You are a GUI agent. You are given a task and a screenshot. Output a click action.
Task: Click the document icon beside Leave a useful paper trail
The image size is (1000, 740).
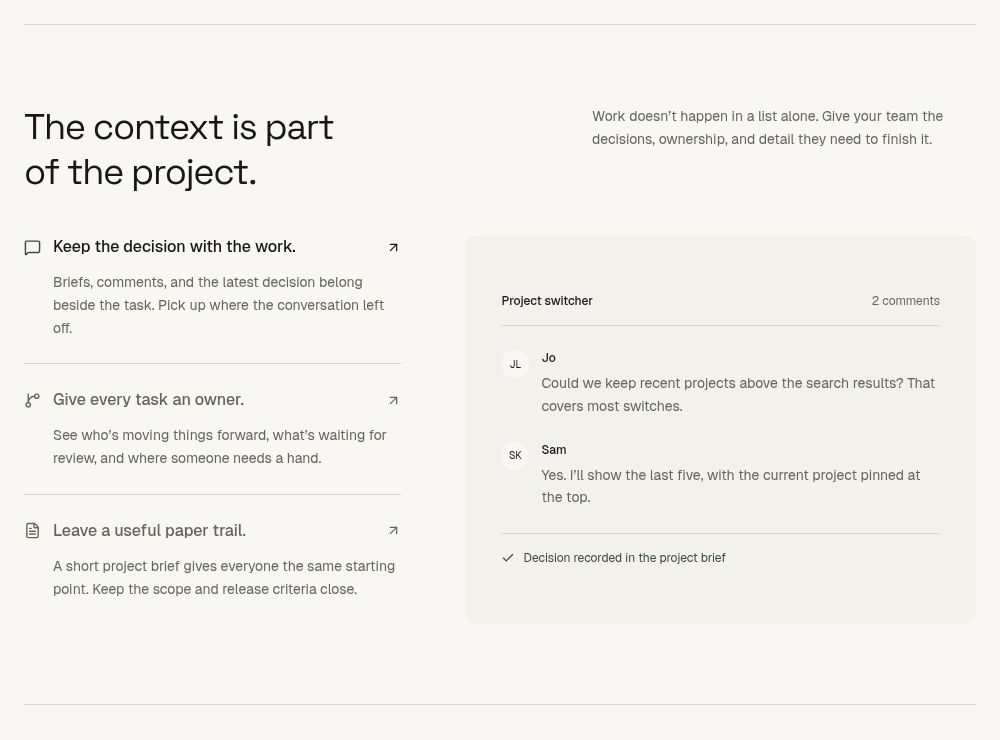tap(33, 531)
